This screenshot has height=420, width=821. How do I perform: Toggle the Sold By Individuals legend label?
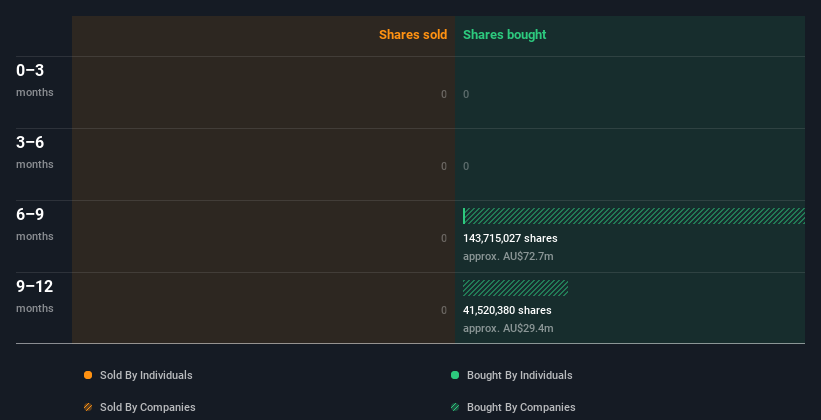tap(146, 375)
